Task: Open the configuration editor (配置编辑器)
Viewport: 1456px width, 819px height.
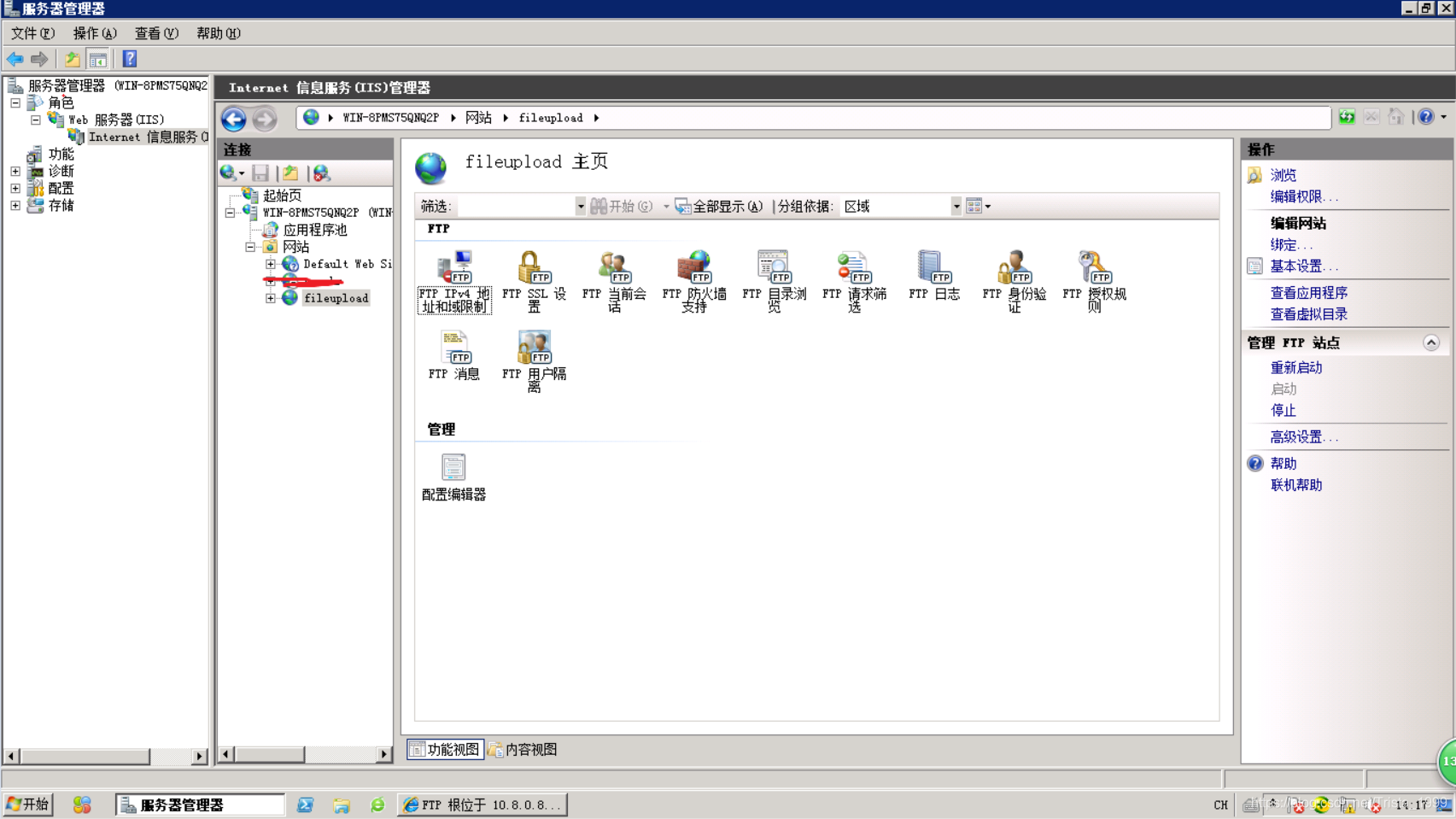Action: tap(453, 477)
